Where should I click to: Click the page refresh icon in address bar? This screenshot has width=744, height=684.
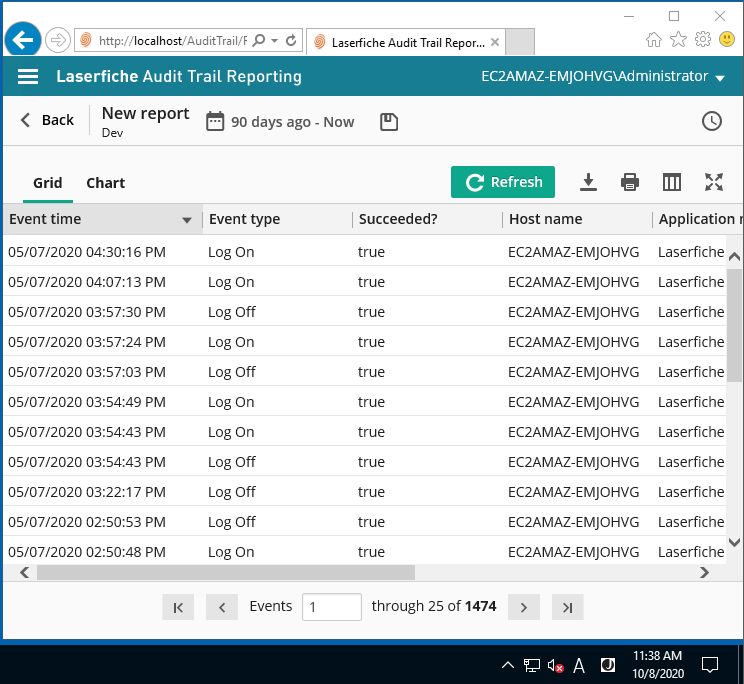click(x=291, y=41)
